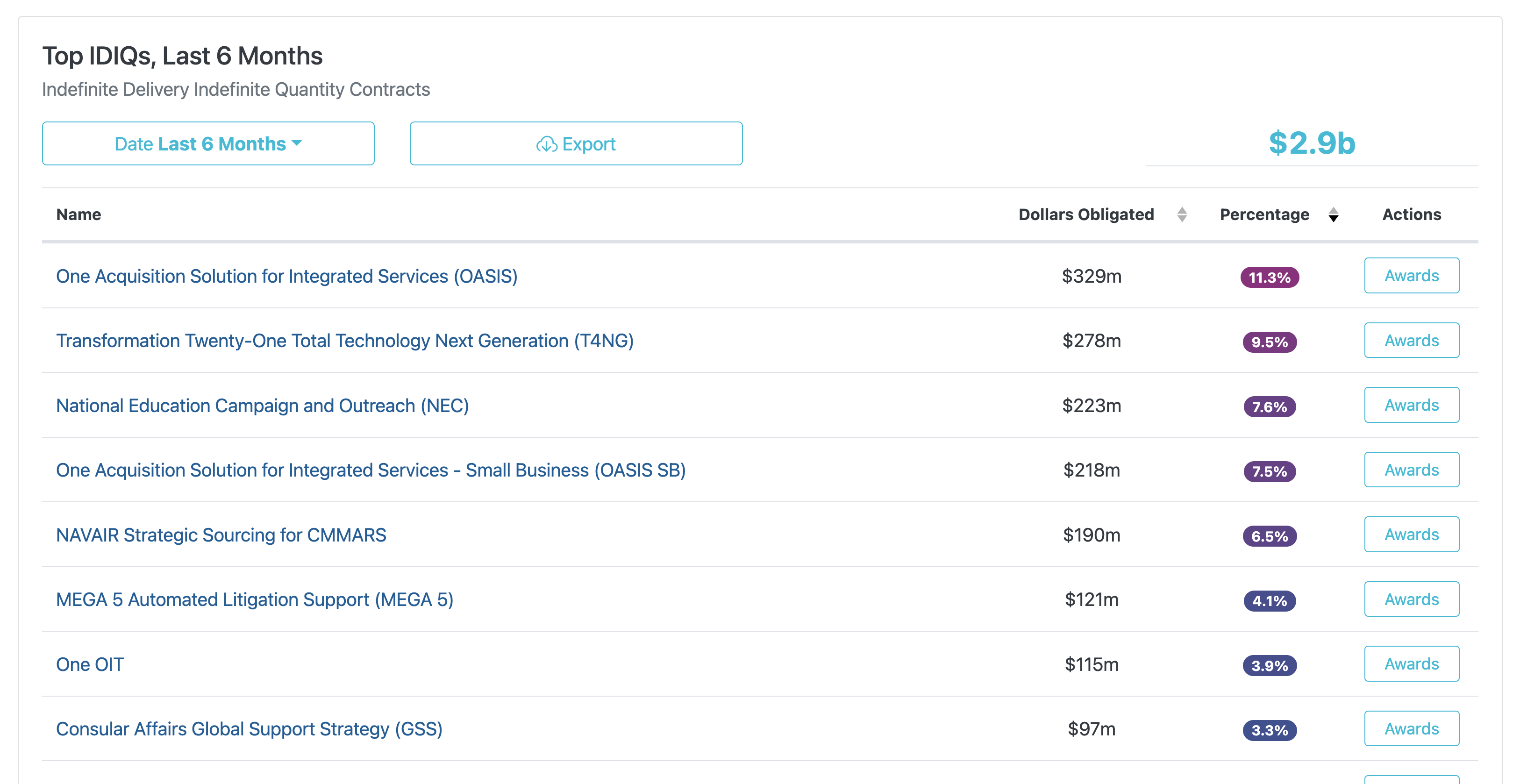The height and width of the screenshot is (784, 1513).
Task: Click the 7.5% percentage badge
Action: [x=1269, y=471]
